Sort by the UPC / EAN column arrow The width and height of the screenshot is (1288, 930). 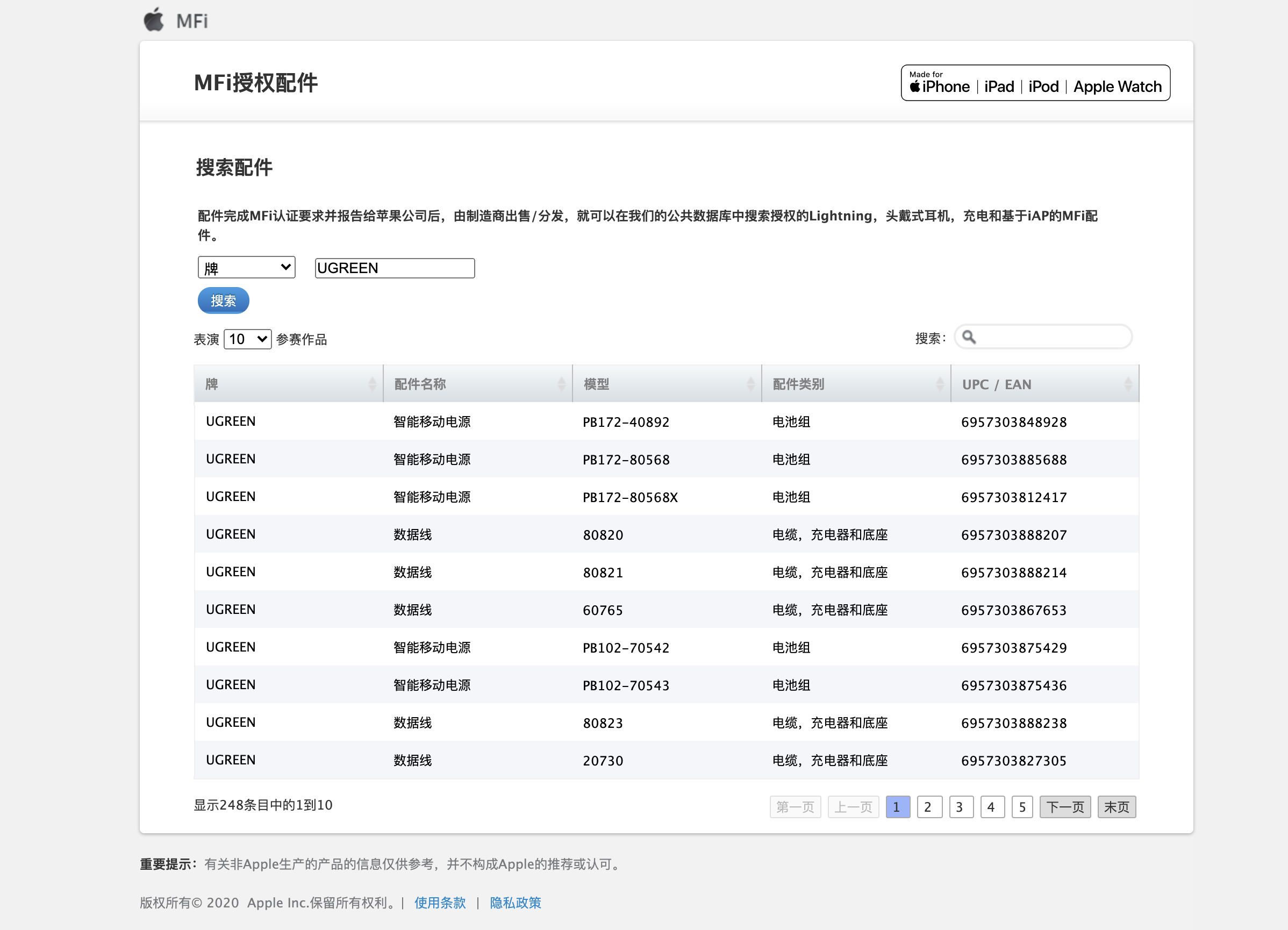1129,383
